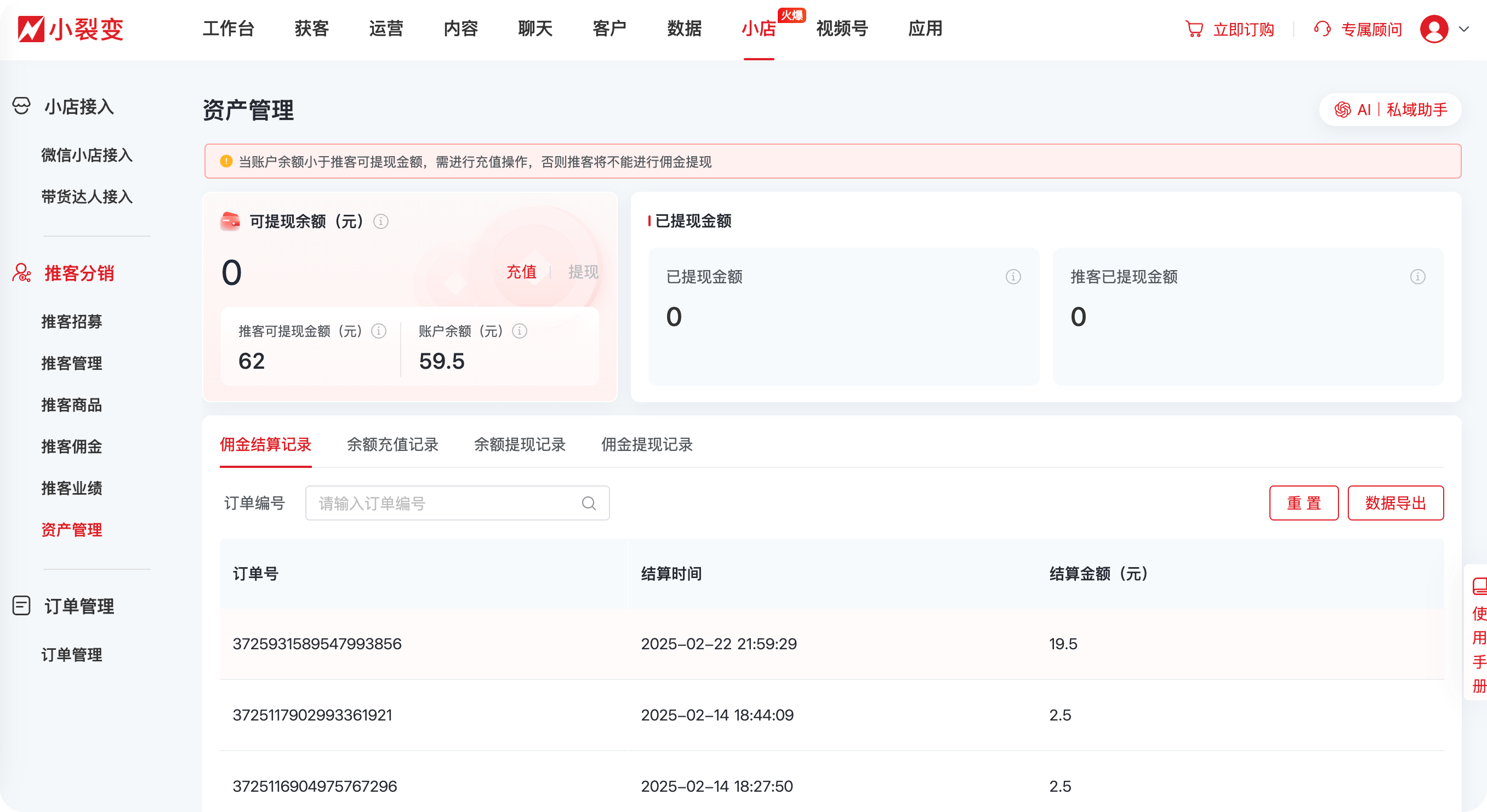Click the user avatar icon
1487x812 pixels.
(1434, 29)
